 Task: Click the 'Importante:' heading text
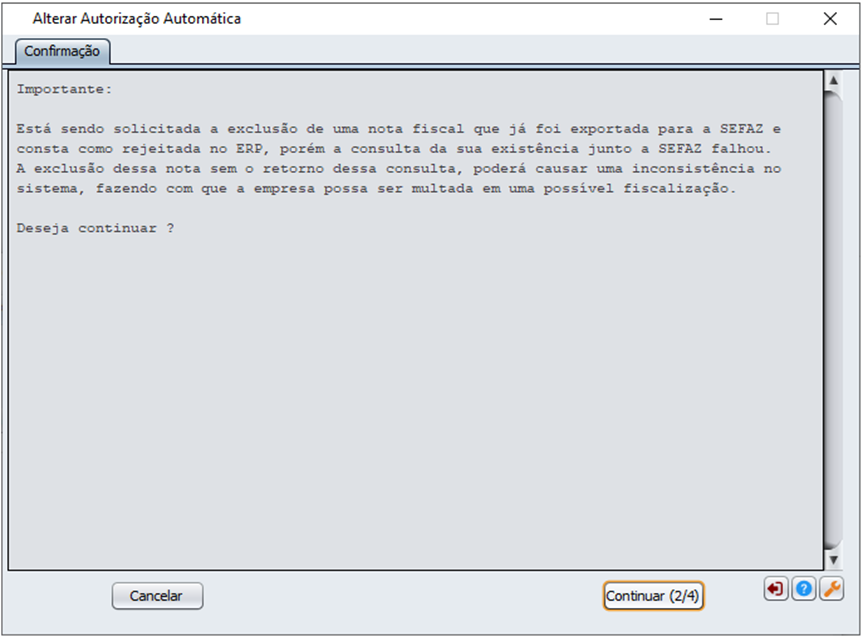pyautogui.click(x=64, y=89)
